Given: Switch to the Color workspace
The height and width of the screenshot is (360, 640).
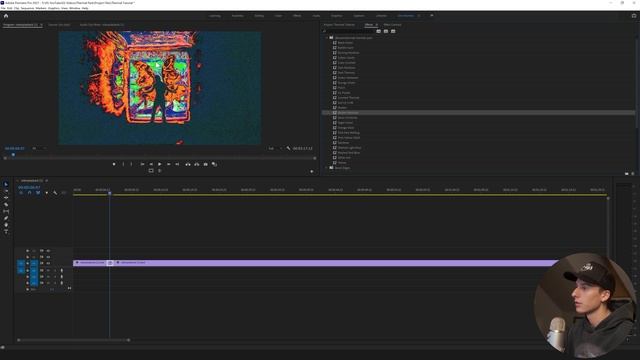Looking at the screenshot, I should click(x=278, y=16).
